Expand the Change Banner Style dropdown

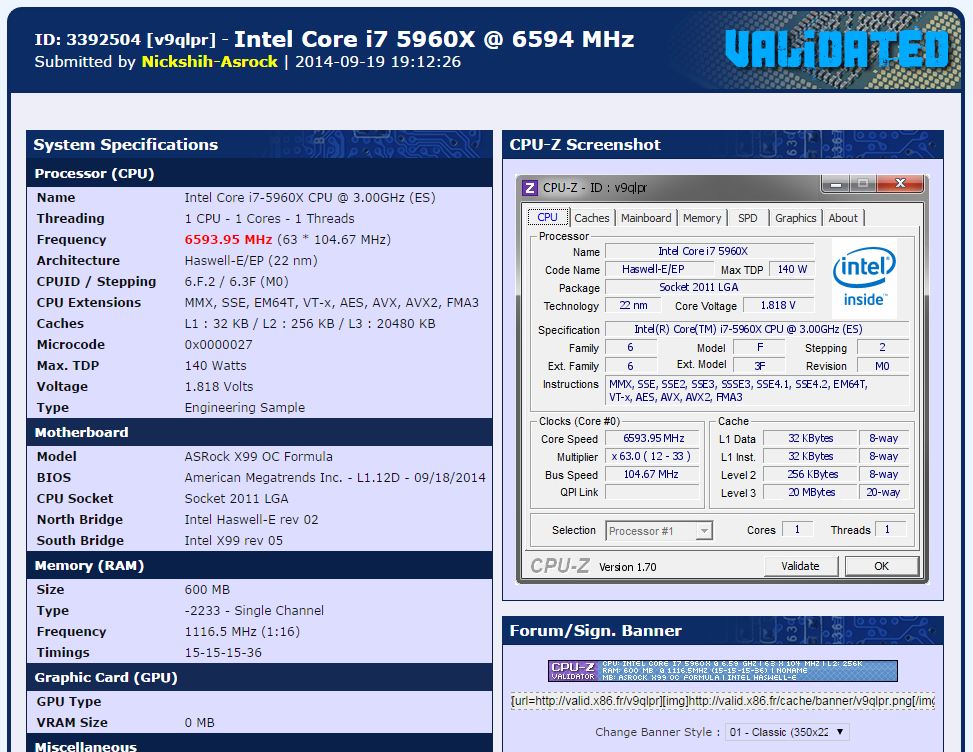[x=787, y=732]
